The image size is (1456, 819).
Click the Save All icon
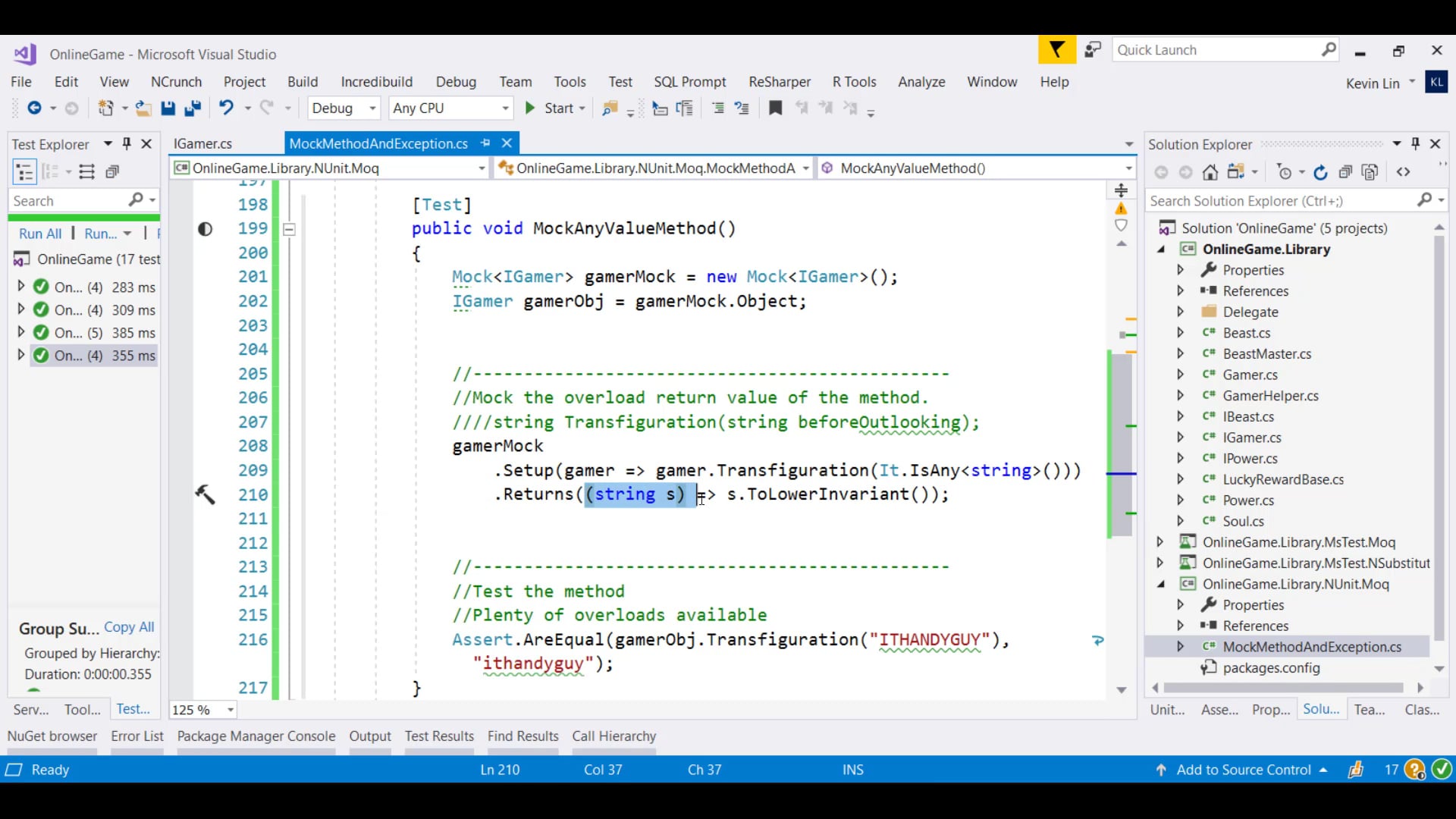(x=193, y=108)
